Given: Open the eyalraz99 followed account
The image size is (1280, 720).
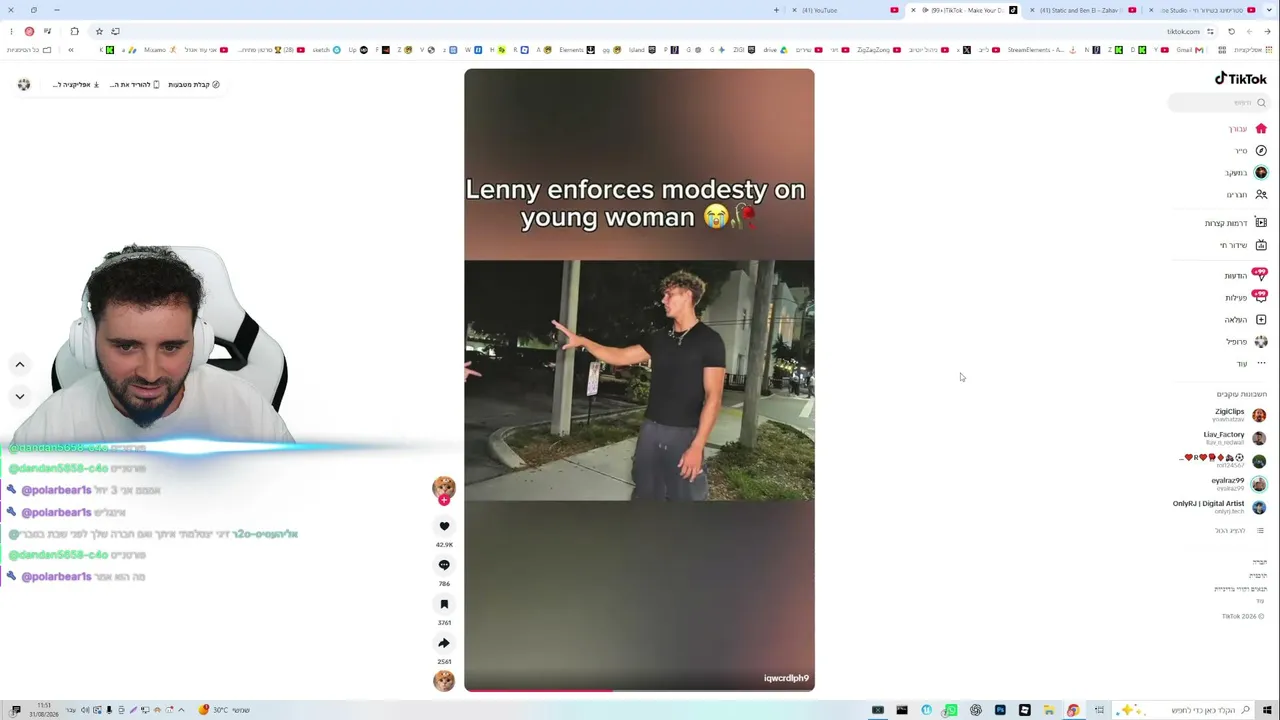Looking at the screenshot, I should pyautogui.click(x=1238, y=483).
